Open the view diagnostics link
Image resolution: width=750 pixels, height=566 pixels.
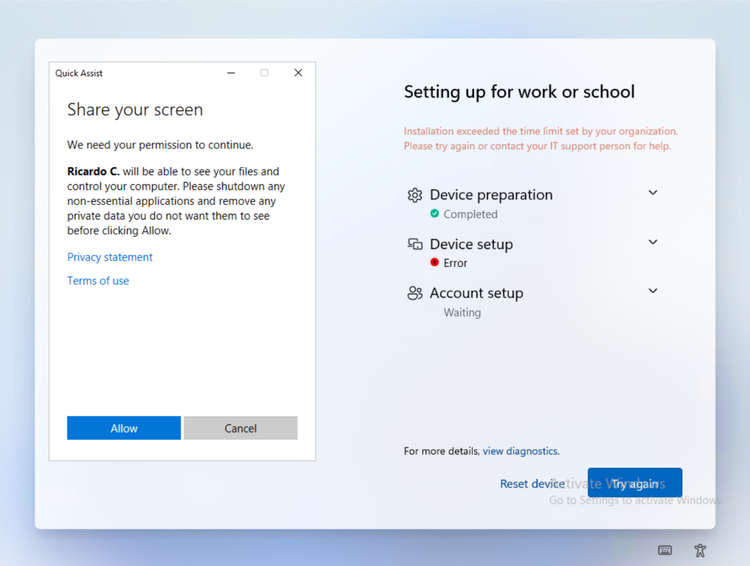point(520,451)
